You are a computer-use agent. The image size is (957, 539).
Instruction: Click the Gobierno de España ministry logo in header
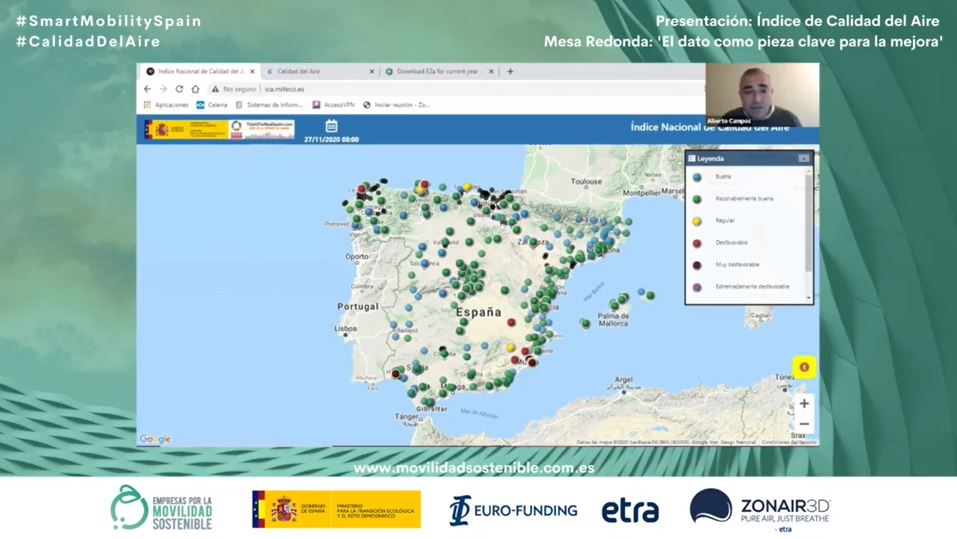(x=187, y=129)
